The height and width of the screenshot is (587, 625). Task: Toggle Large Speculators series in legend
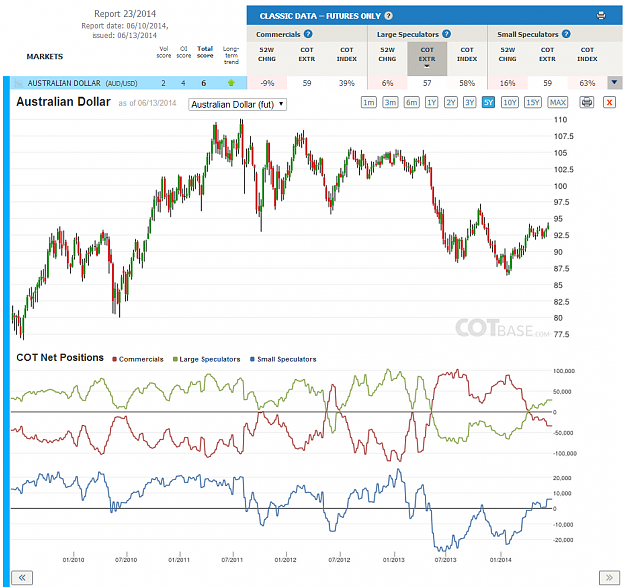206,359
